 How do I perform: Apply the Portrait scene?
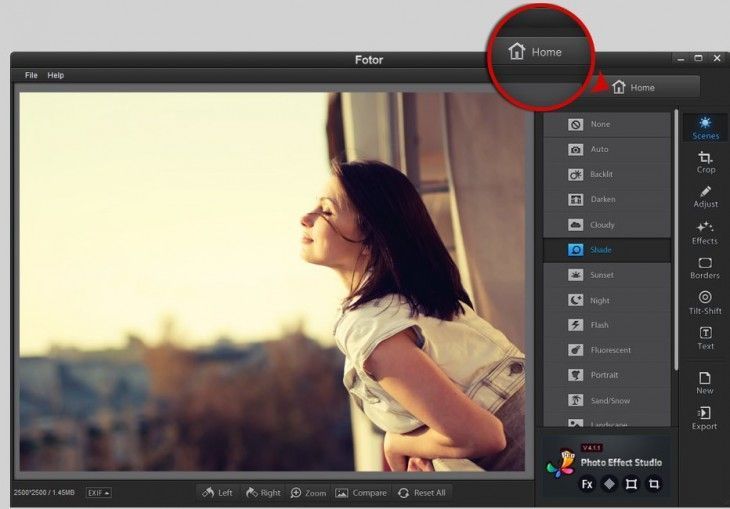607,375
